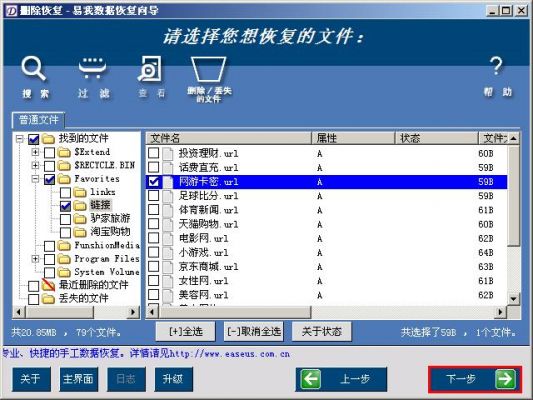Uncheck the box for 网游卡密.url

coord(154,181)
